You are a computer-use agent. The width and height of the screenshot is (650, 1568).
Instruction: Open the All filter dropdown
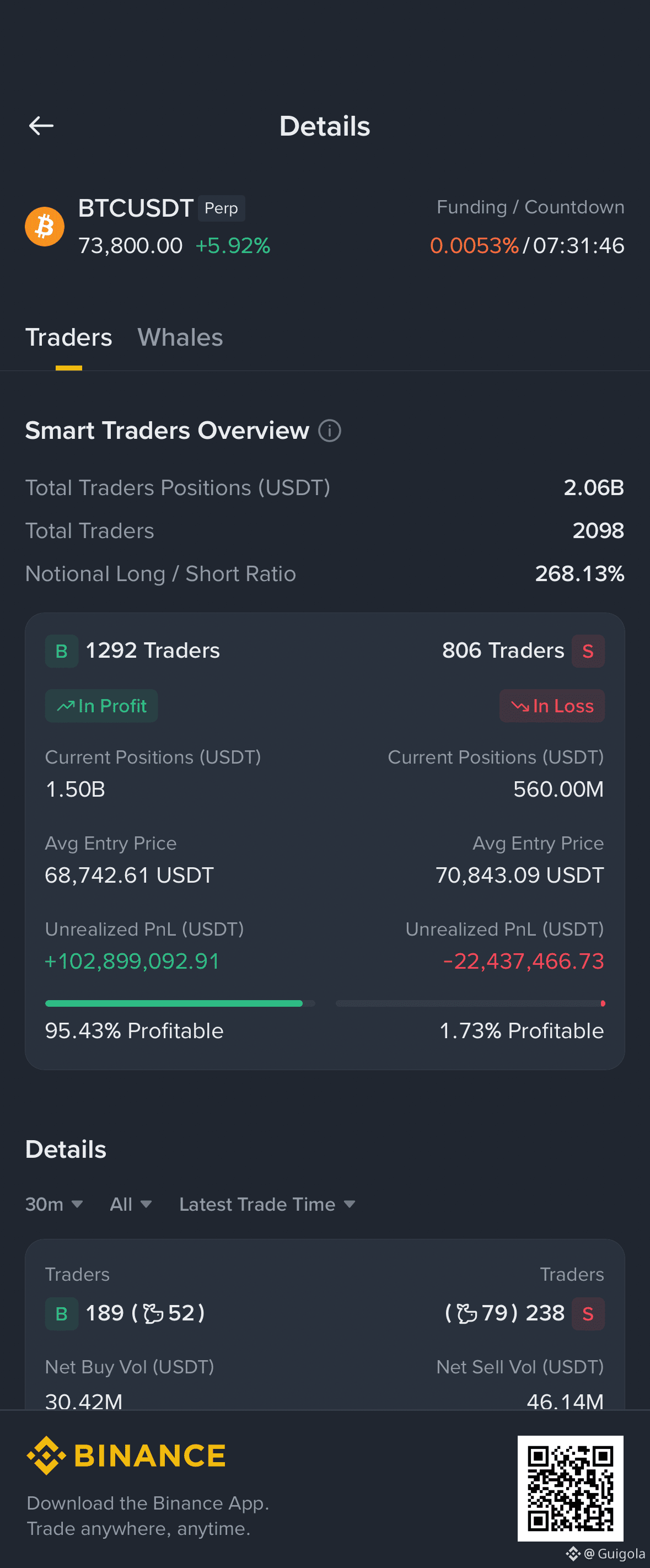click(131, 1204)
